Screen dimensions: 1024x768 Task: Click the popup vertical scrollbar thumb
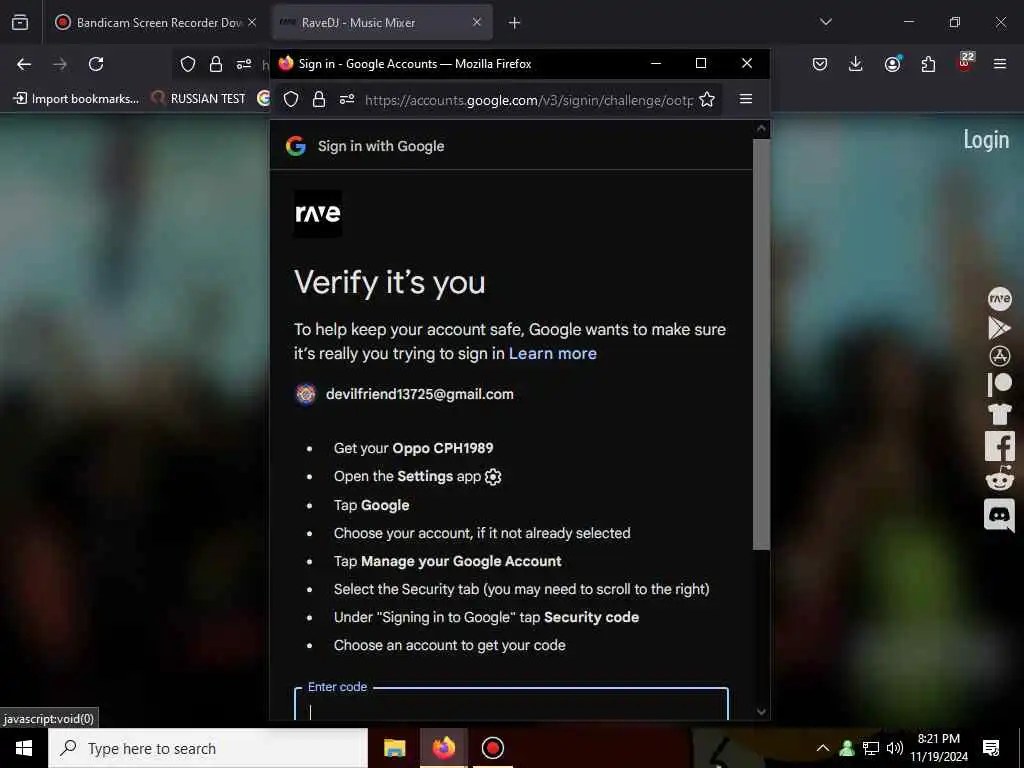tap(761, 344)
